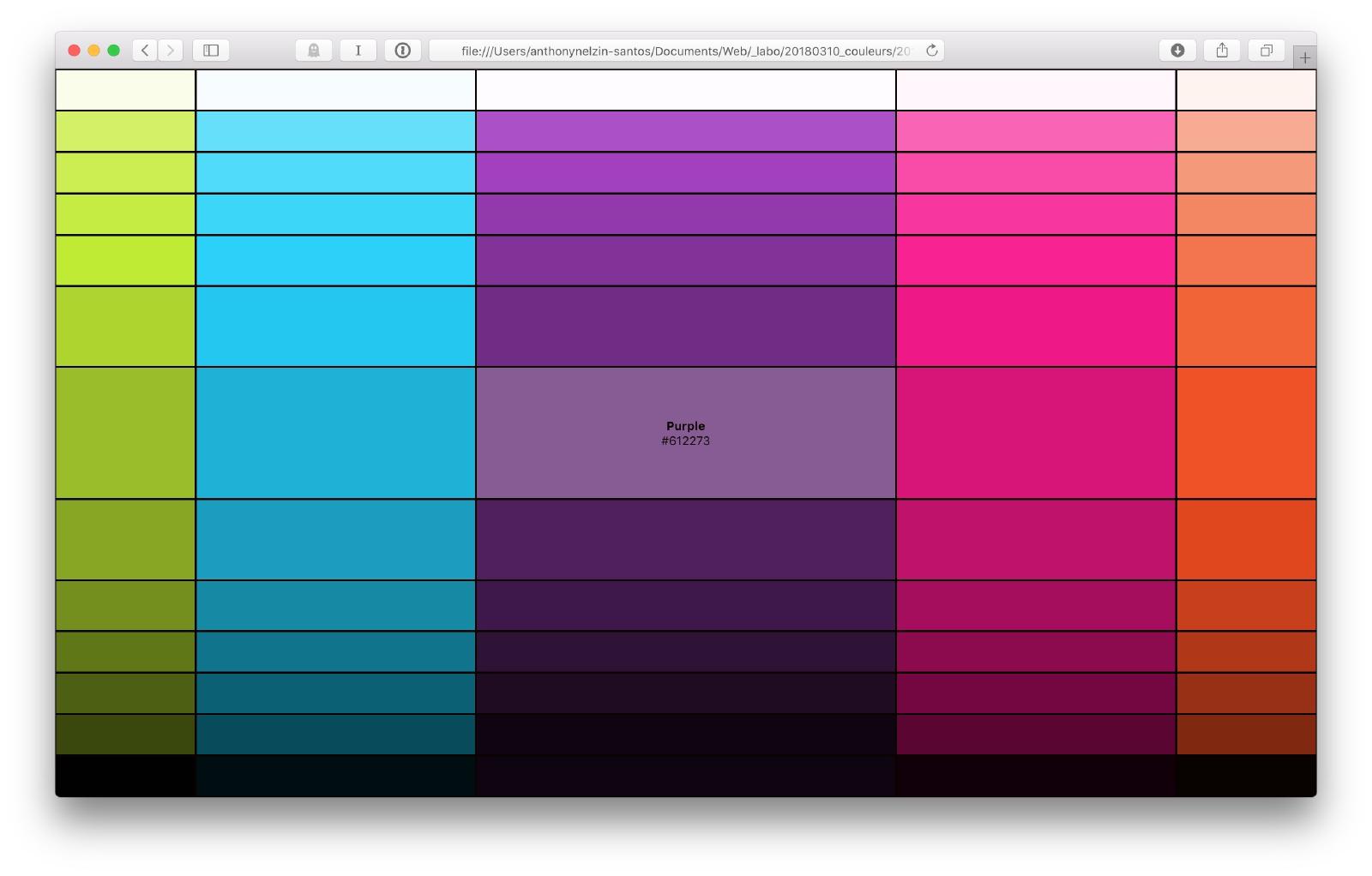Select the darkest swatch under cyan column
This screenshot has width=1372, height=876.
pyautogui.click(x=335, y=776)
